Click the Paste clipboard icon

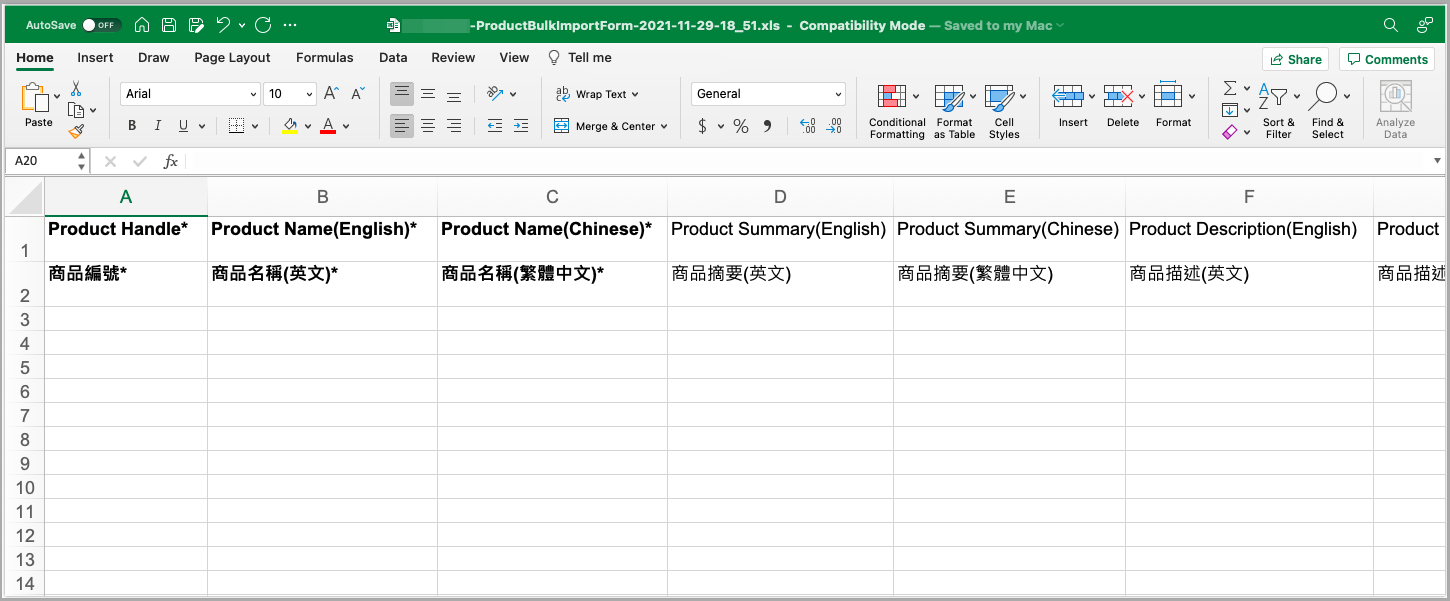point(35,98)
